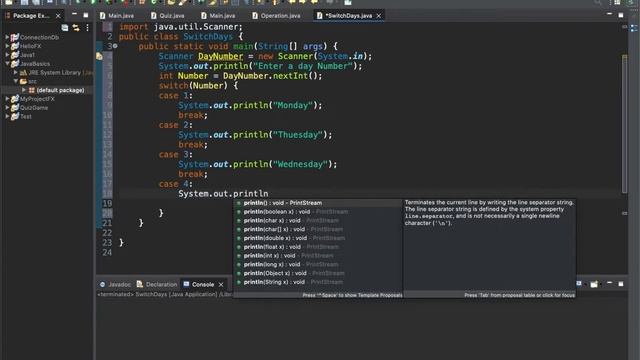
Task: Click Open Console icon in console toolbar
Action: point(594,284)
